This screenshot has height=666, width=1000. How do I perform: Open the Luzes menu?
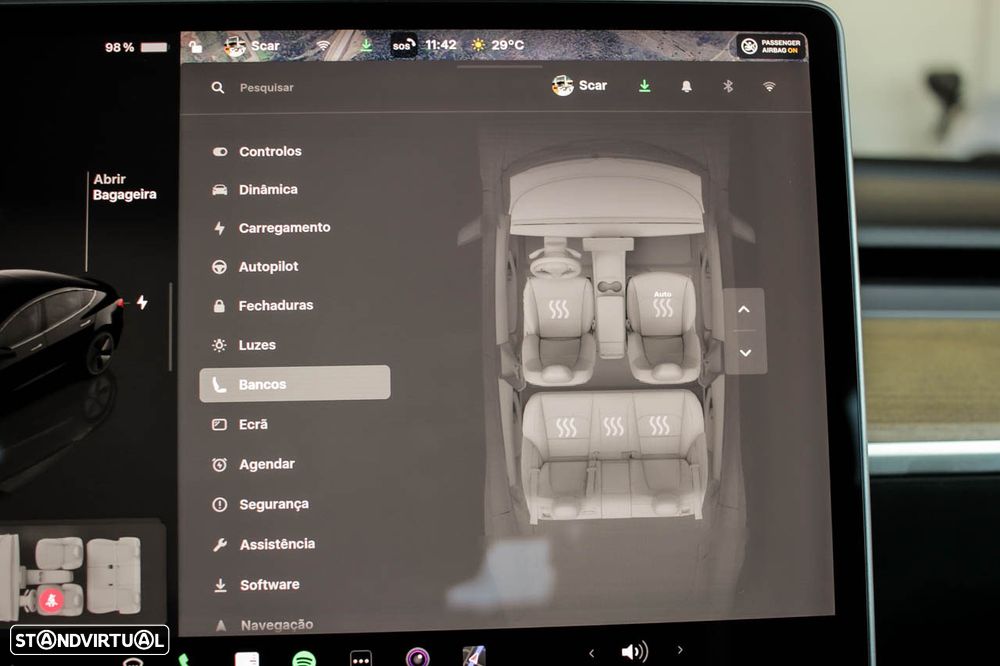click(244, 345)
